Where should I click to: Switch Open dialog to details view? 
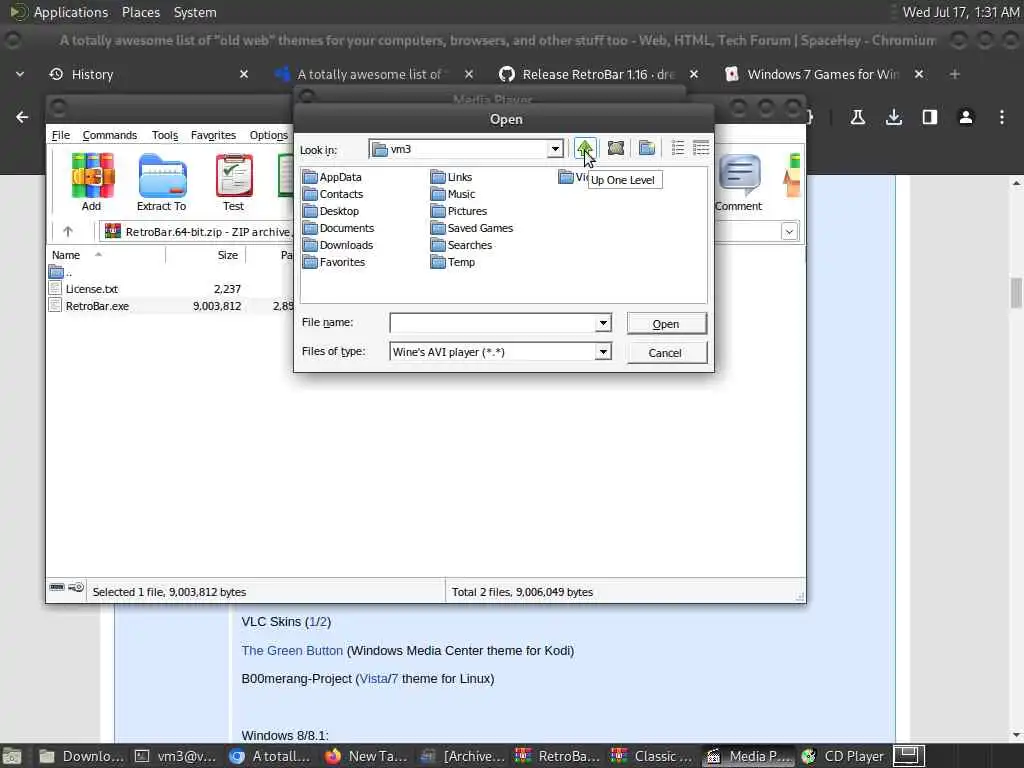click(701, 148)
